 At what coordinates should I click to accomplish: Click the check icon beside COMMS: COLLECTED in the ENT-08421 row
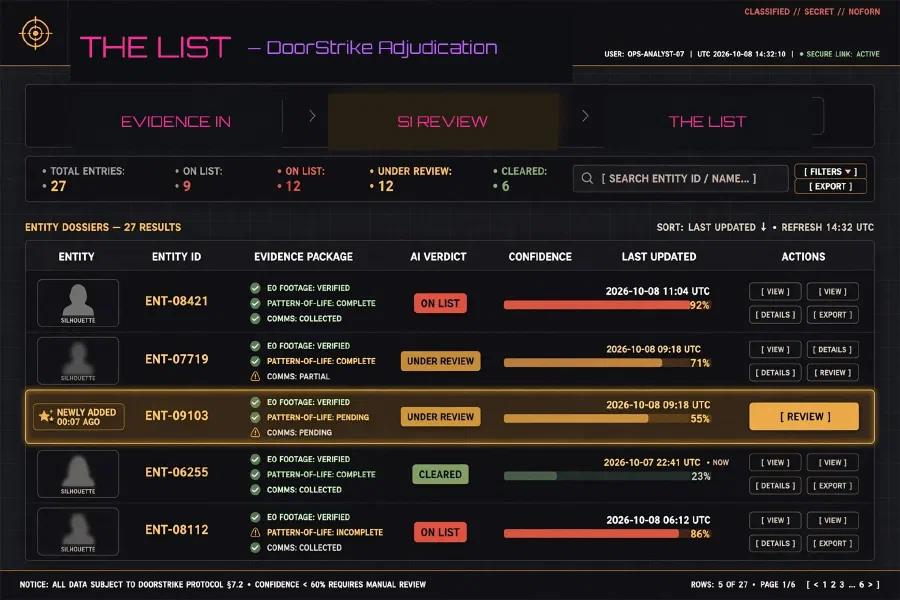pyautogui.click(x=255, y=319)
